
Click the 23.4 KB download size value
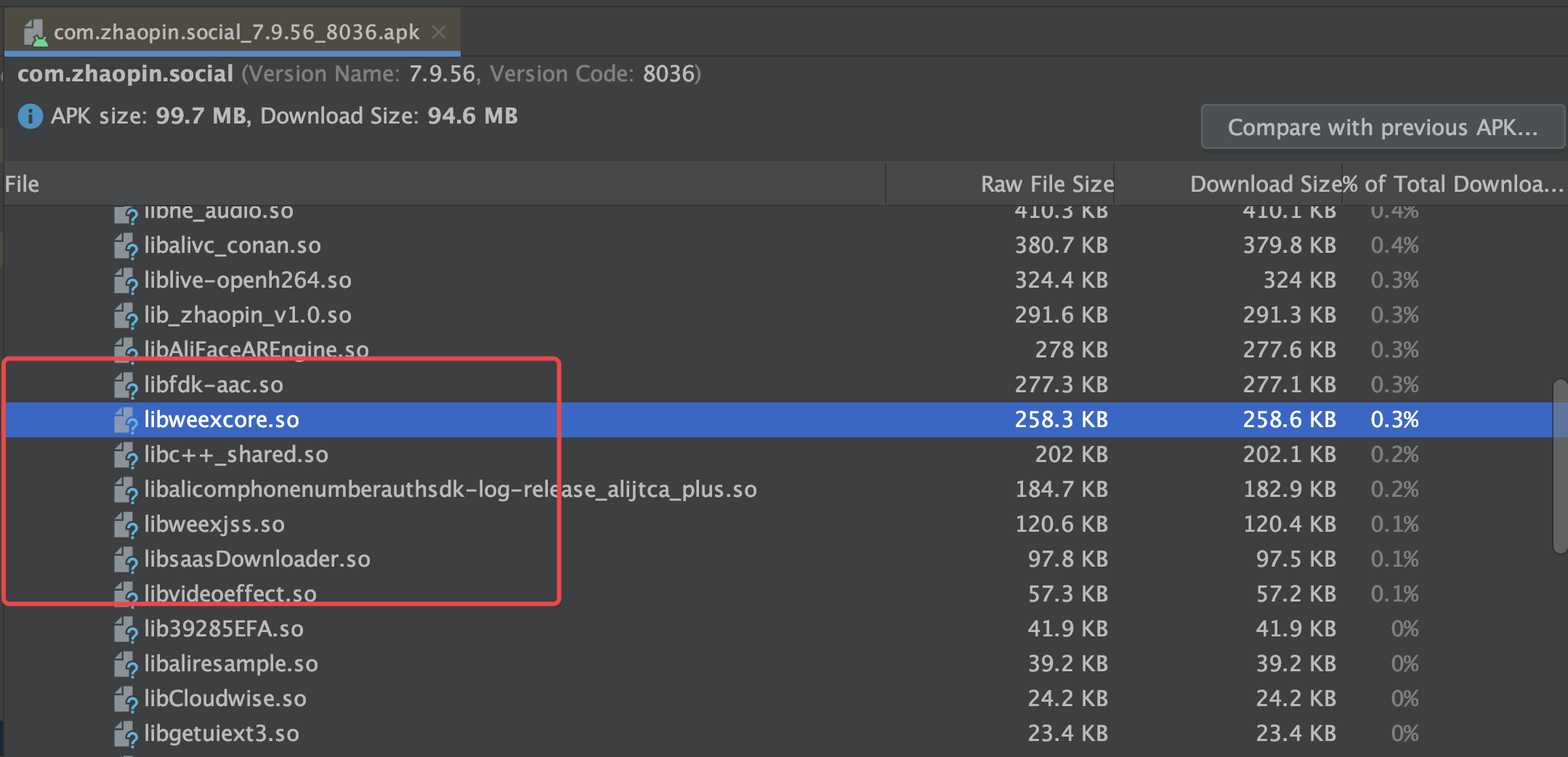(x=1296, y=734)
